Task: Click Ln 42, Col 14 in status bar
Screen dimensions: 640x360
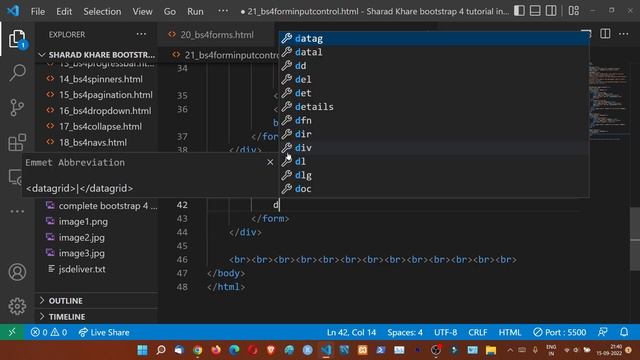Action: point(351,332)
